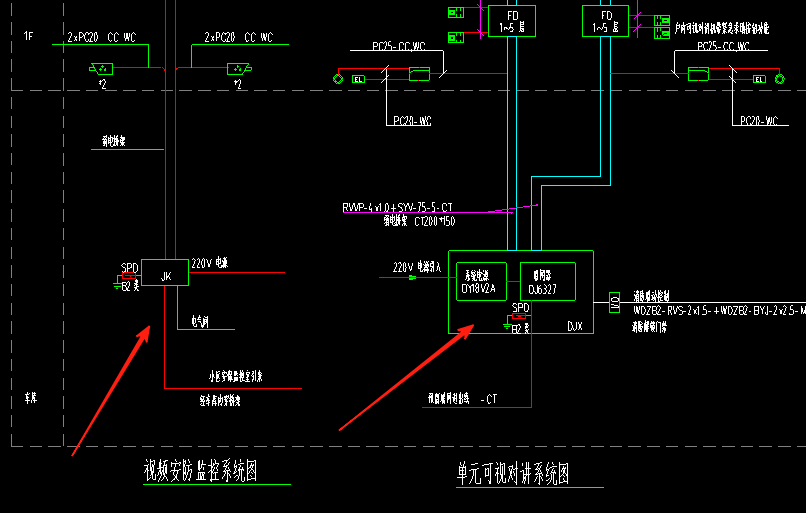This screenshot has height=513, width=806.
Task: Click the camera symbol right of the red riser
Action: click(239, 68)
